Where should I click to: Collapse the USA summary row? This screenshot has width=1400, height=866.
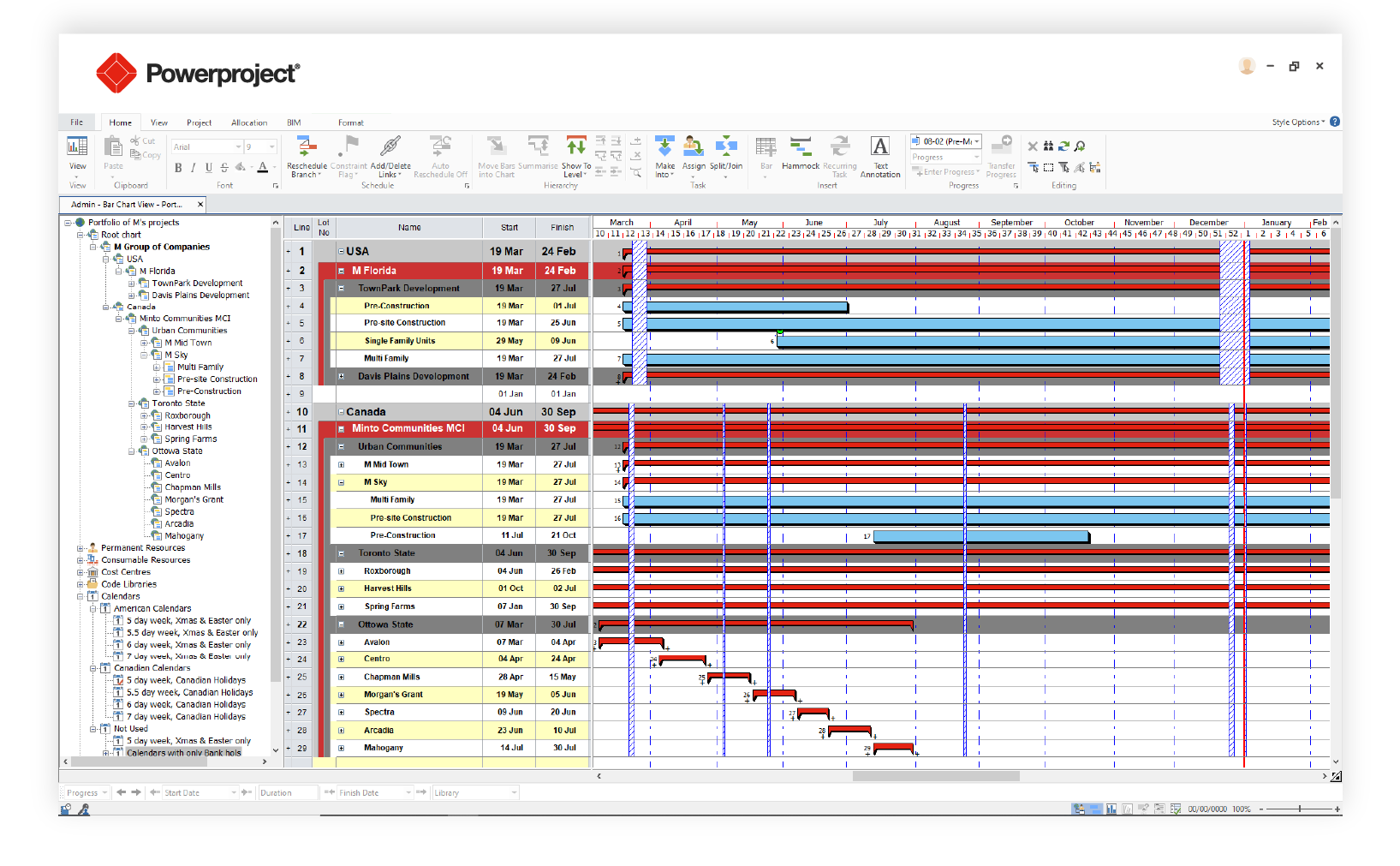341,252
